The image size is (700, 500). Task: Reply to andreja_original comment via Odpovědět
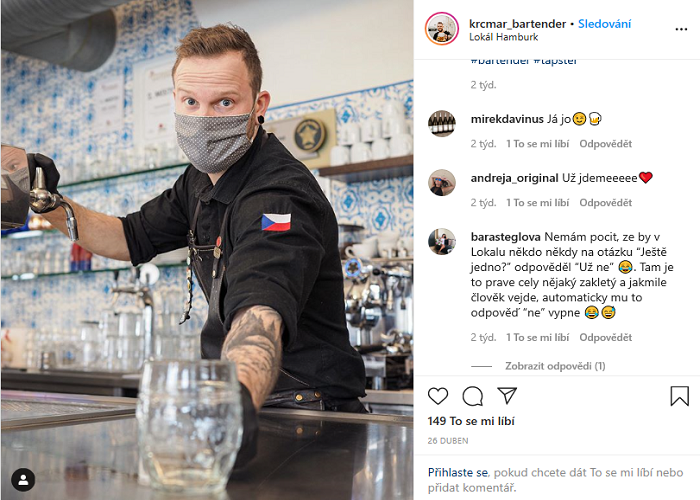605,203
